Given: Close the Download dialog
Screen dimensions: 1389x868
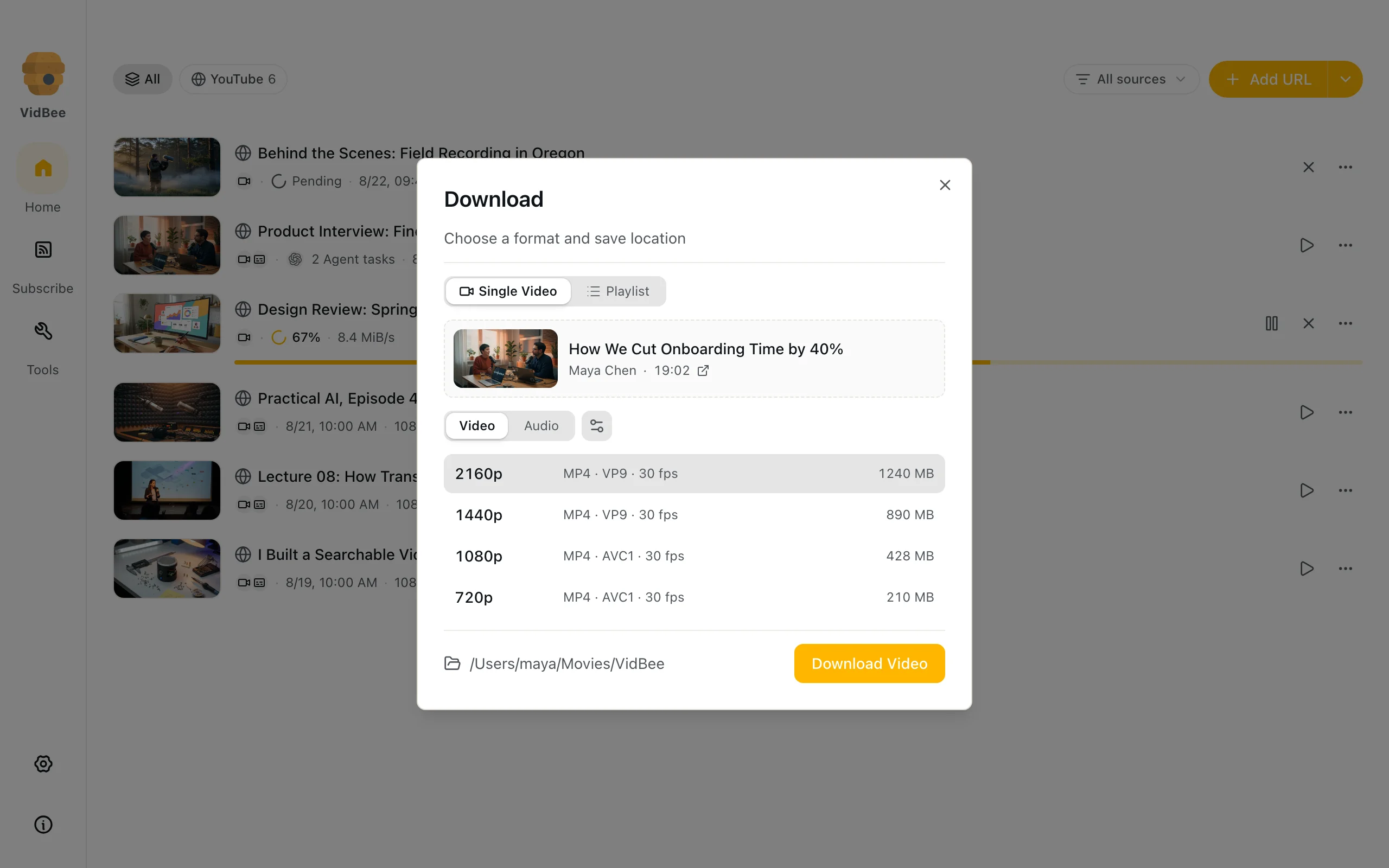Looking at the screenshot, I should 945,185.
